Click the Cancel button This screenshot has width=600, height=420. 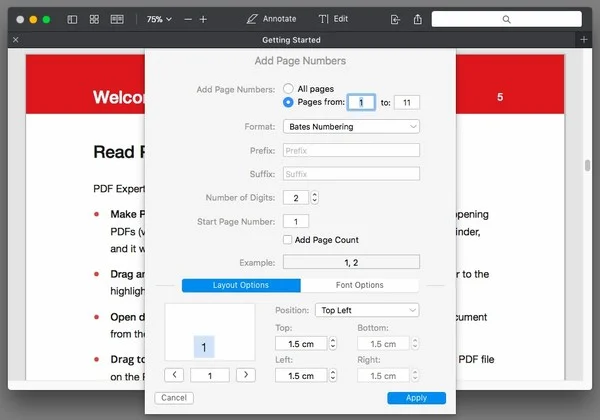coord(174,398)
